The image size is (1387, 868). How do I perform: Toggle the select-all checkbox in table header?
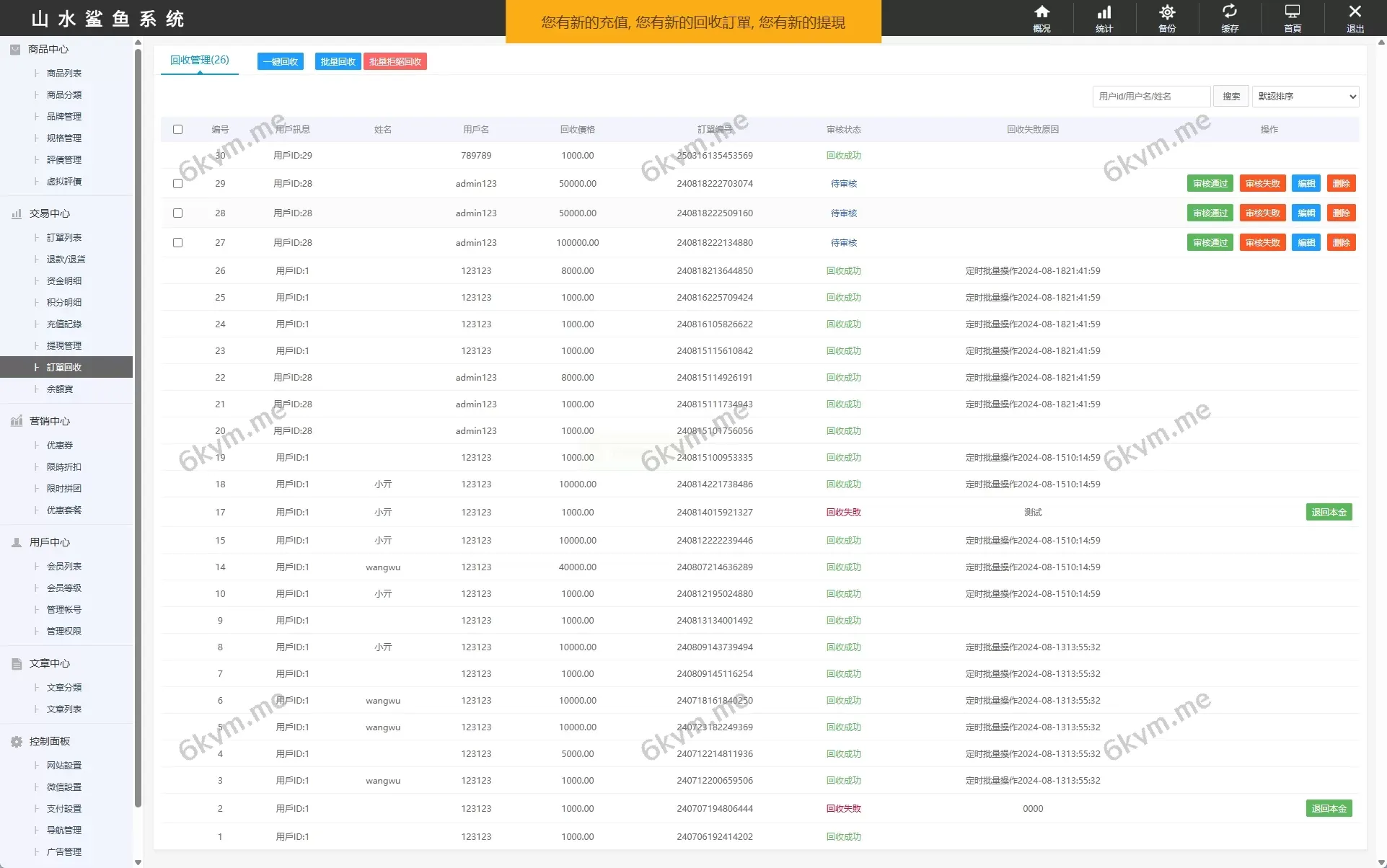[177, 130]
